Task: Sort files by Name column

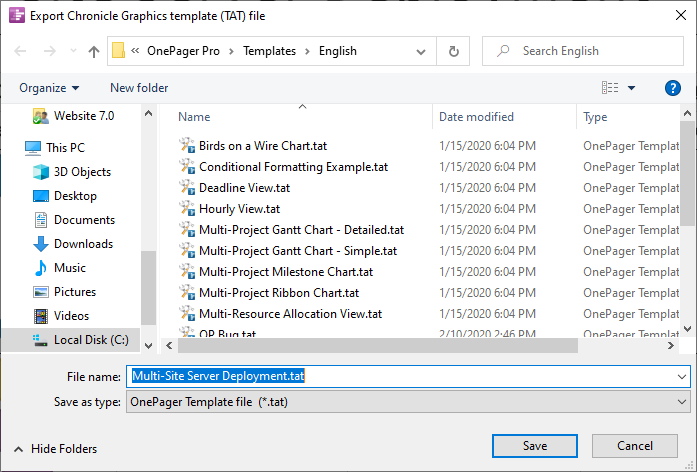Action: (194, 117)
